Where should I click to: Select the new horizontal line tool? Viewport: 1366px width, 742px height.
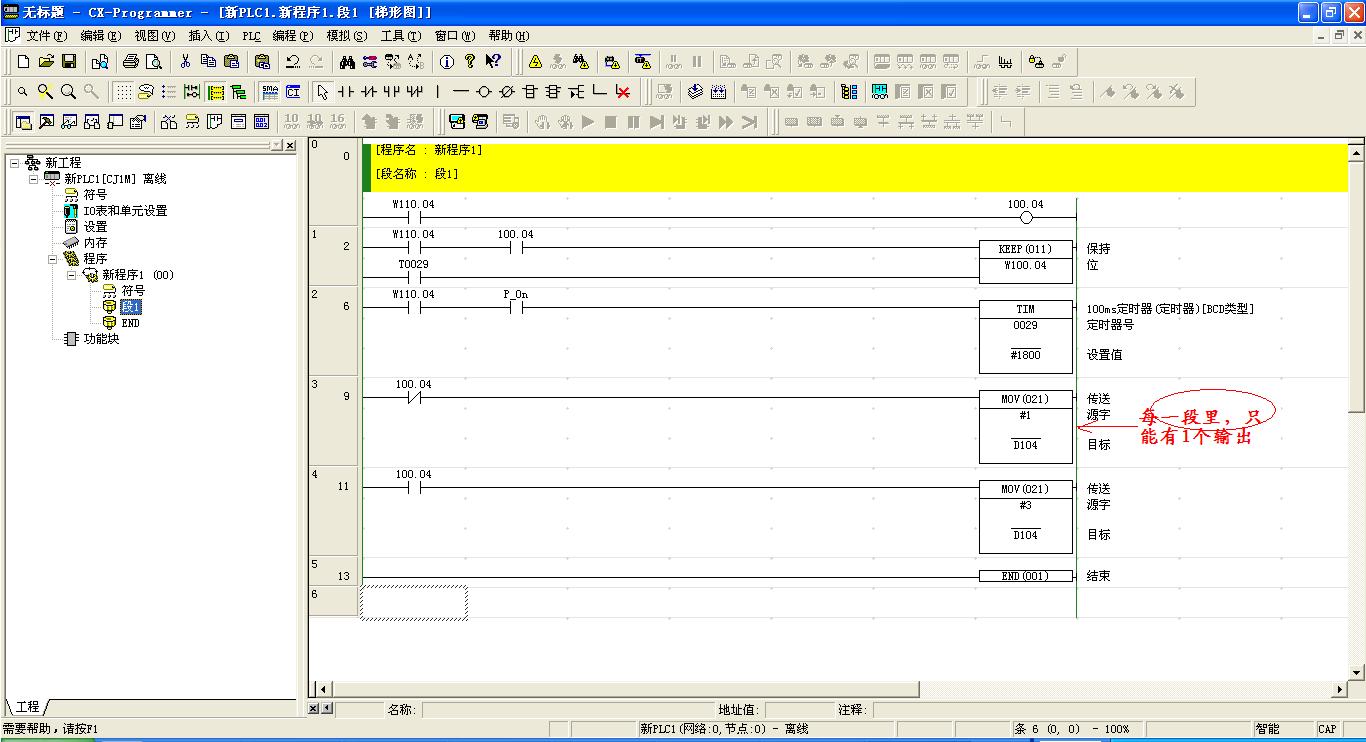pyautogui.click(x=461, y=92)
